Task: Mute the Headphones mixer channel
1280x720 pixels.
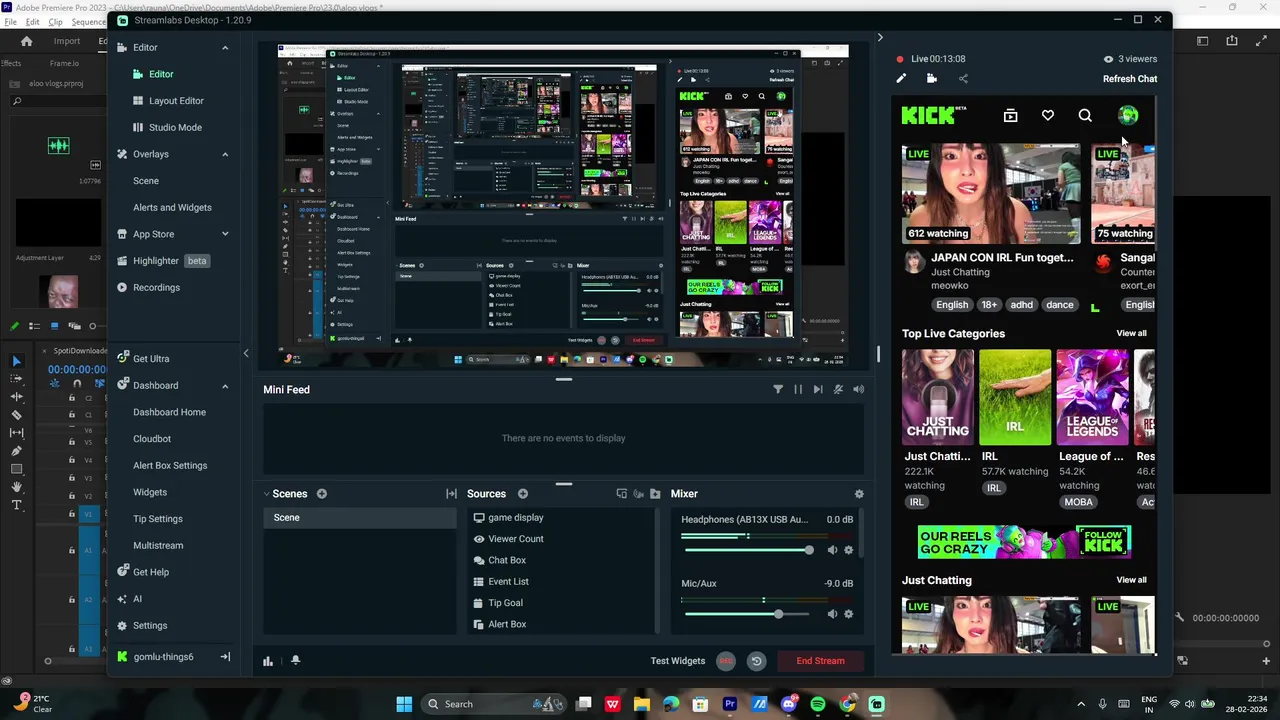Action: click(832, 550)
